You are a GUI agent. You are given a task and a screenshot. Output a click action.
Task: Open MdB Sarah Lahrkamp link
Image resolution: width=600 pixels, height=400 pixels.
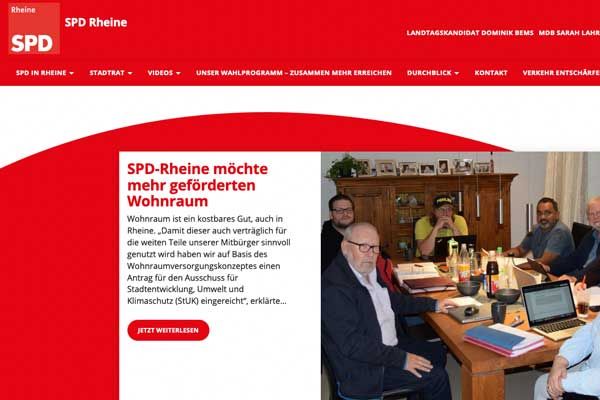569,33
